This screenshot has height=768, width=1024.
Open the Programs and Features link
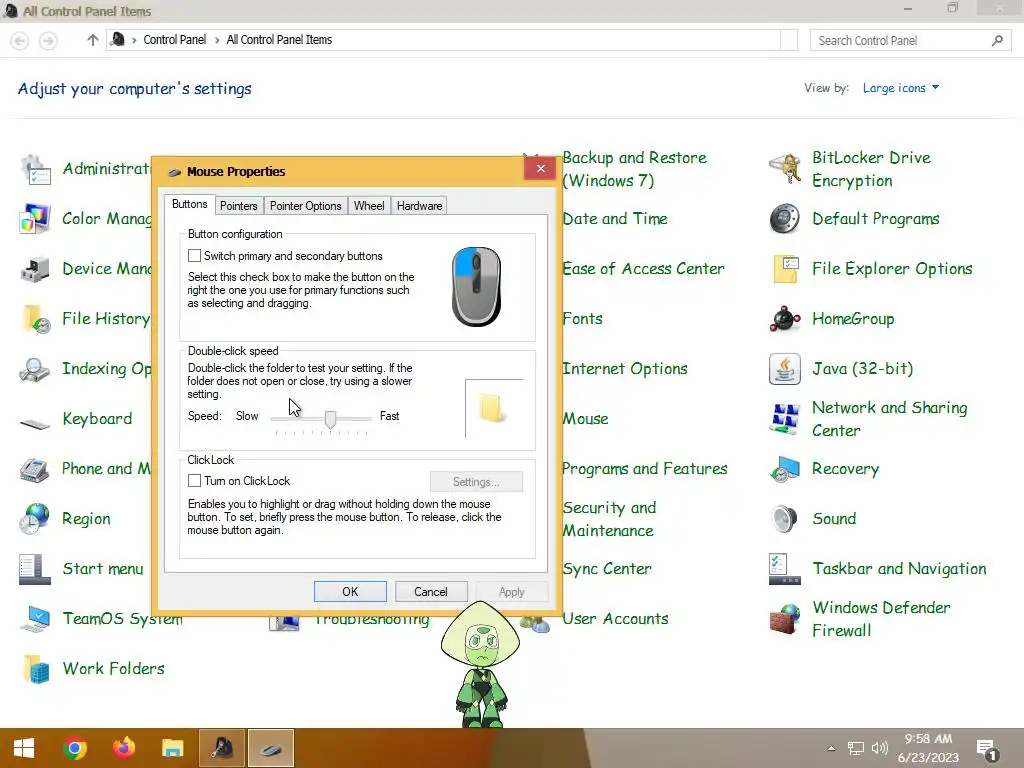click(645, 469)
